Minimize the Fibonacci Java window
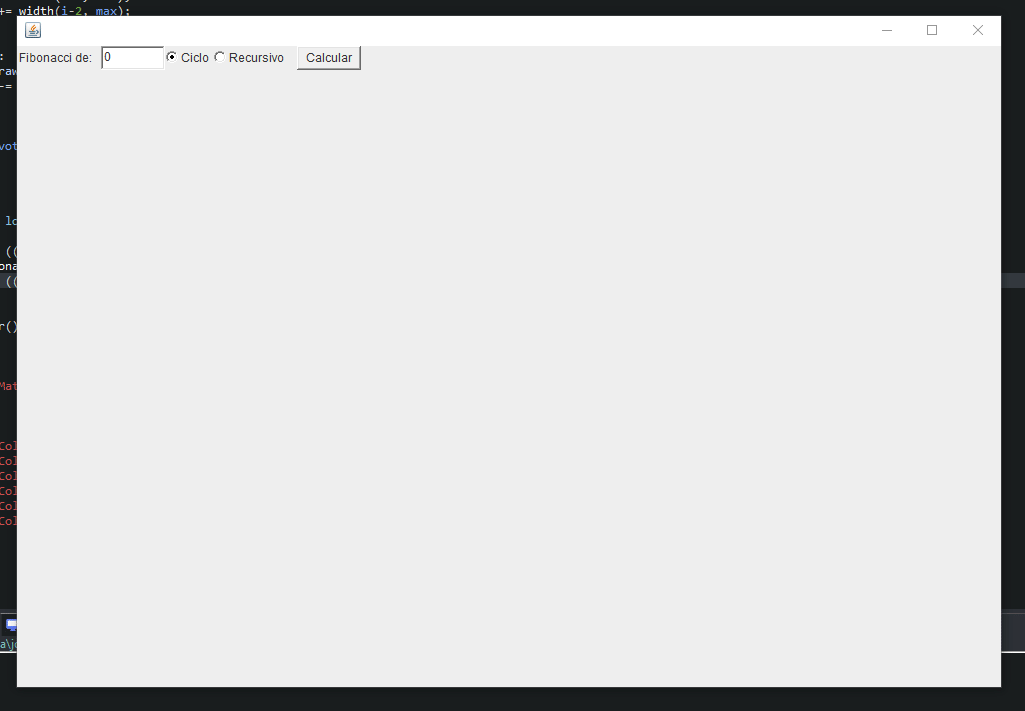This screenshot has width=1025, height=711. [x=886, y=30]
